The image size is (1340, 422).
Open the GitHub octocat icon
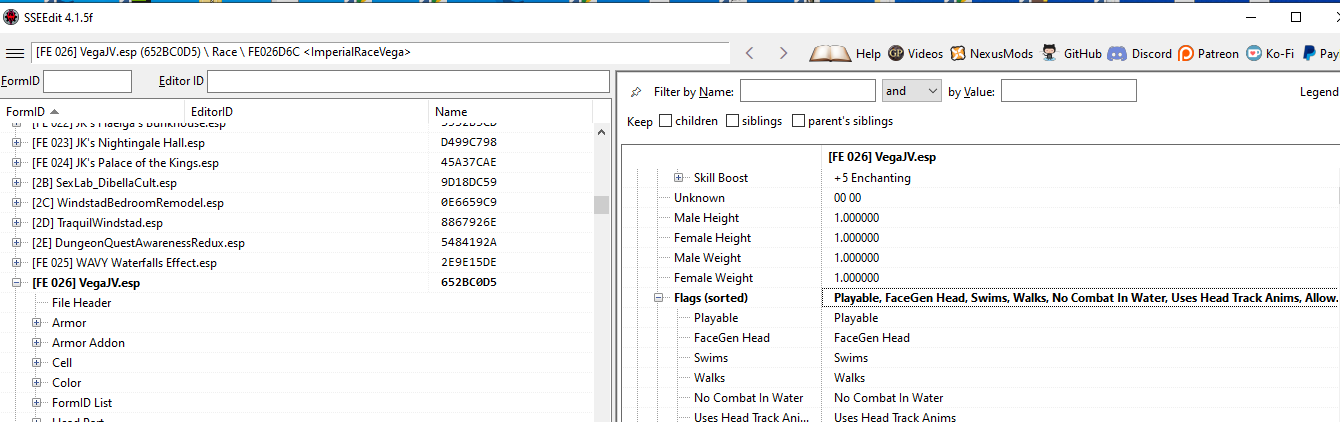pyautogui.click(x=1049, y=53)
